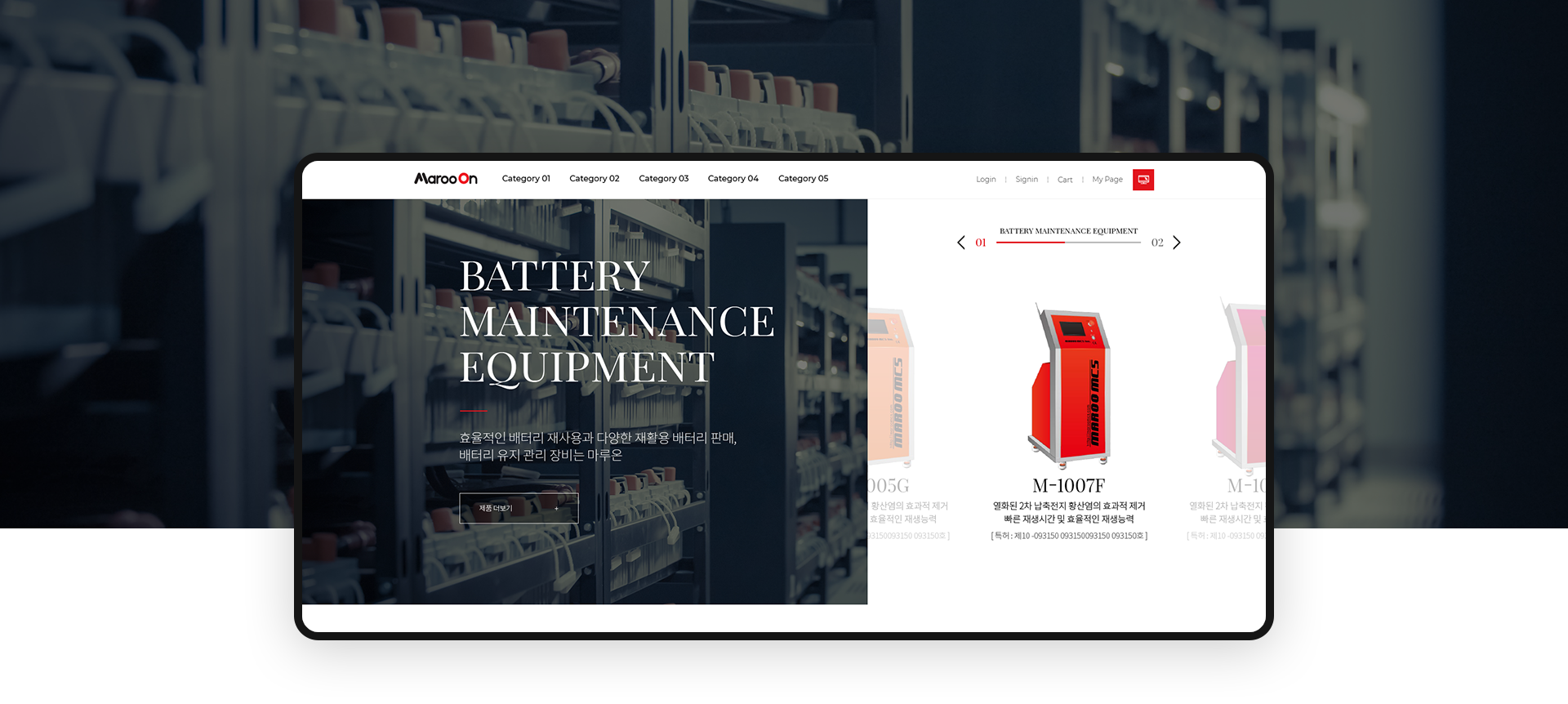Select the faded orange product on left

click(890, 387)
